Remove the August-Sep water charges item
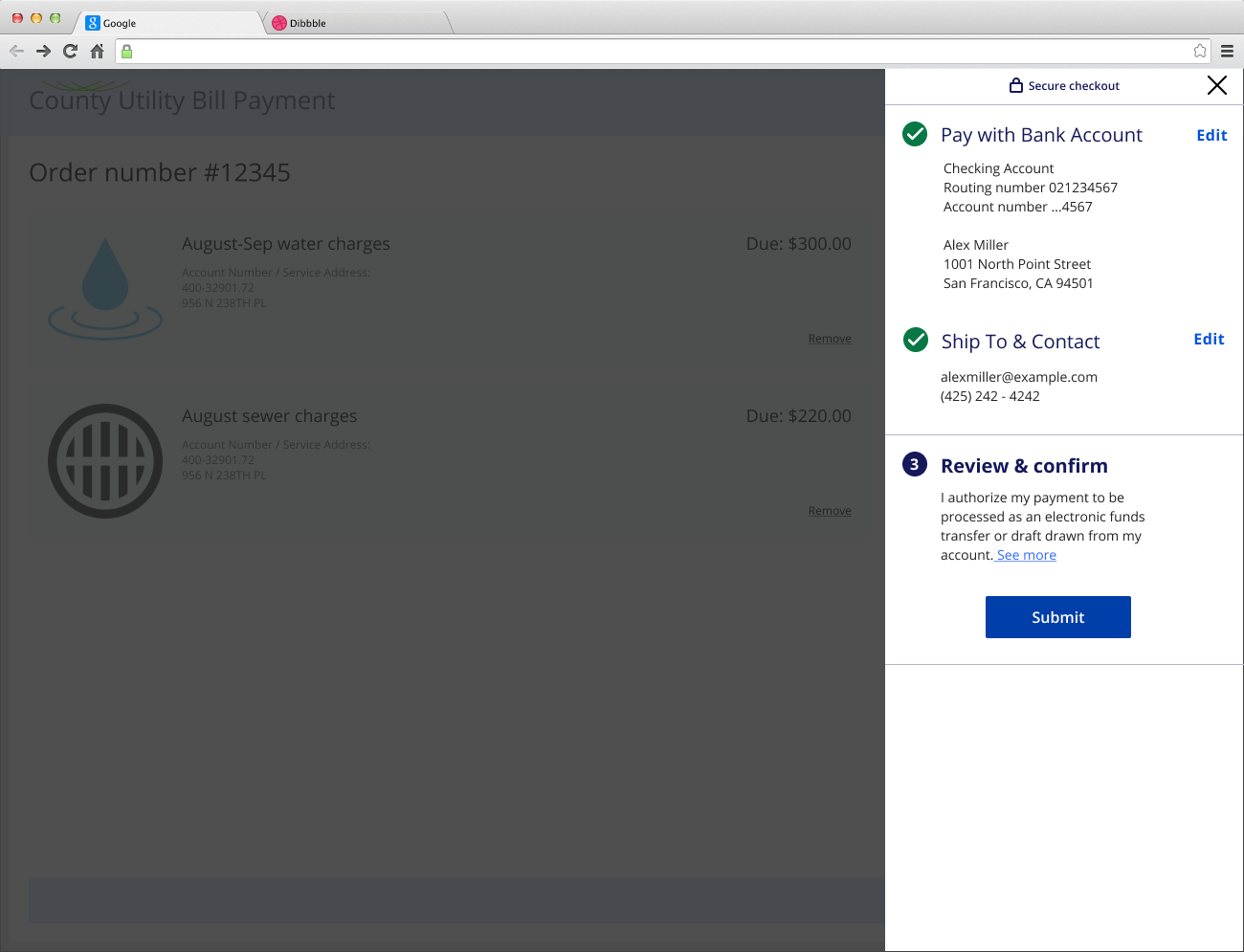The image size is (1244, 952). click(830, 339)
